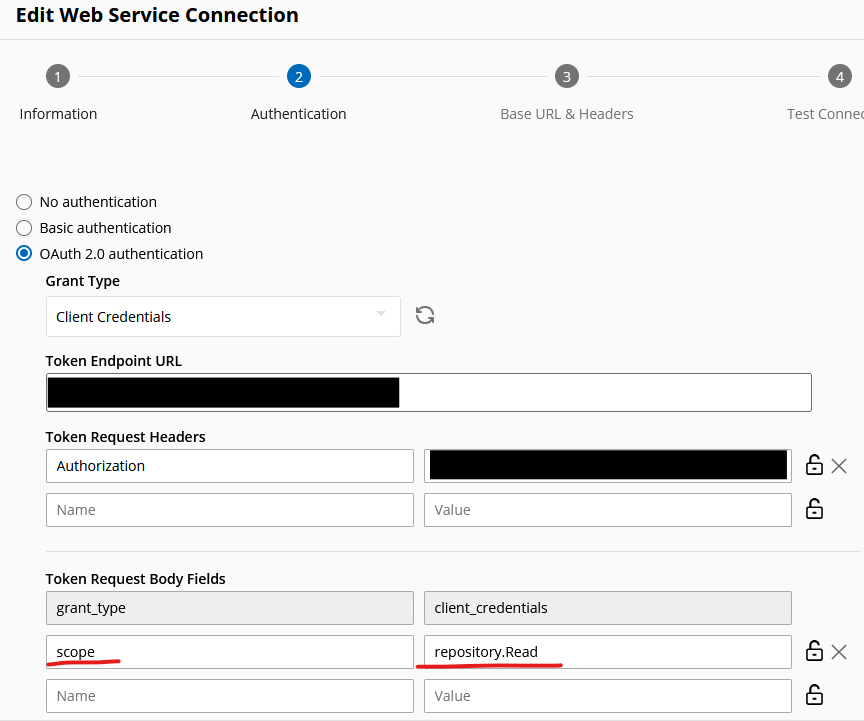Remove the Authorization header row with X

point(839,466)
